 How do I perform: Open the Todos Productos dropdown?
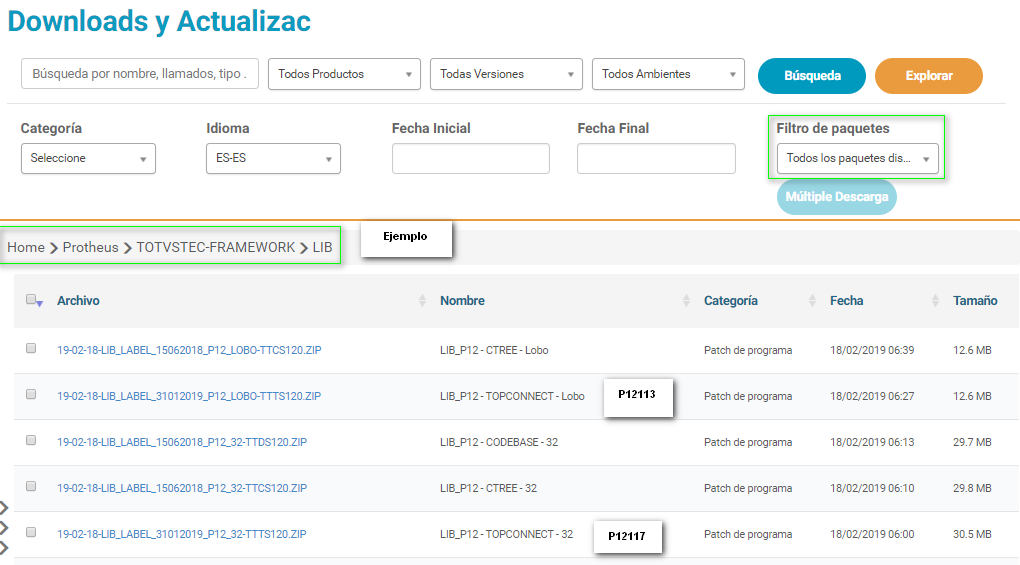tap(344, 74)
